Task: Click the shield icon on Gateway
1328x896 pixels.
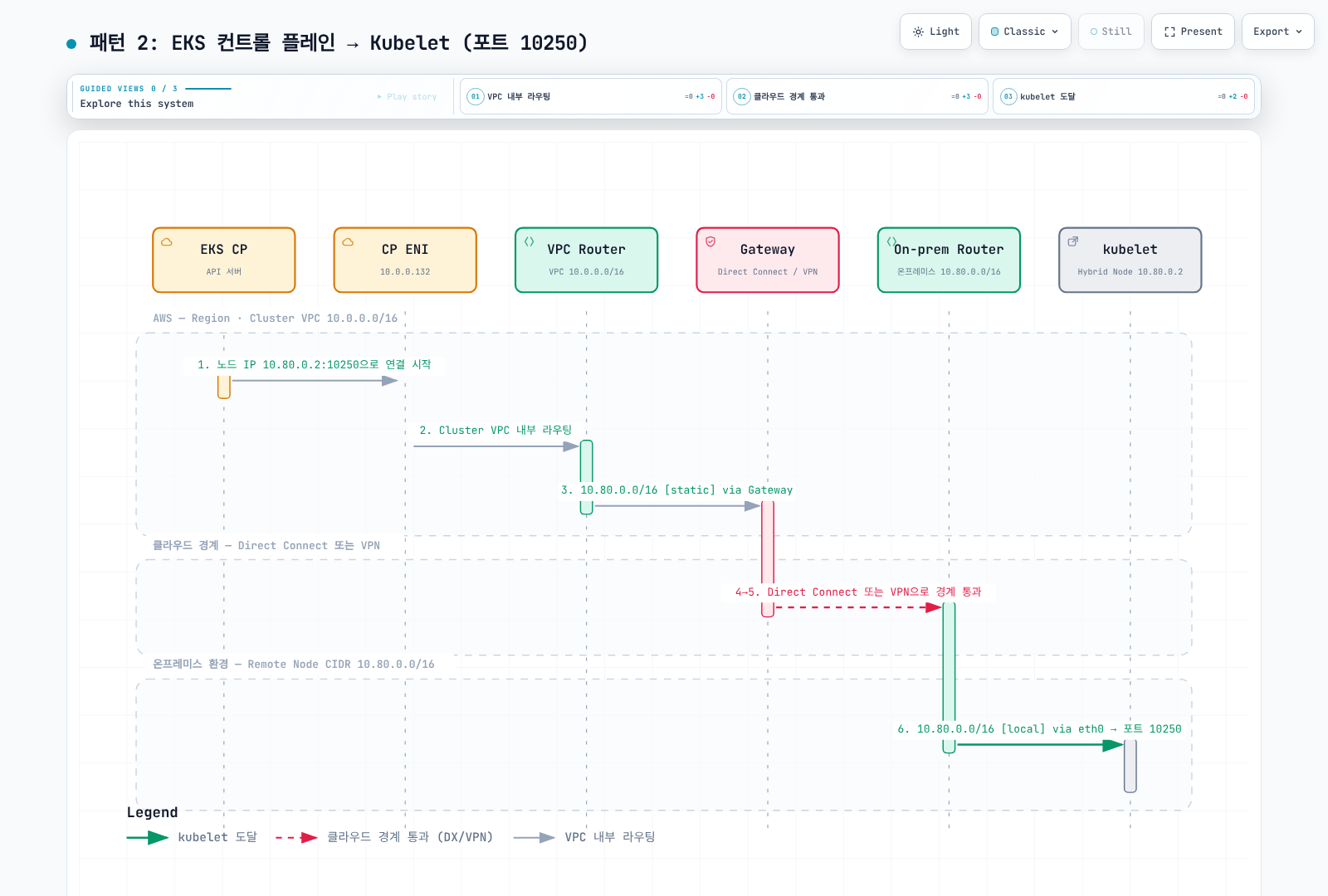Action: click(710, 242)
